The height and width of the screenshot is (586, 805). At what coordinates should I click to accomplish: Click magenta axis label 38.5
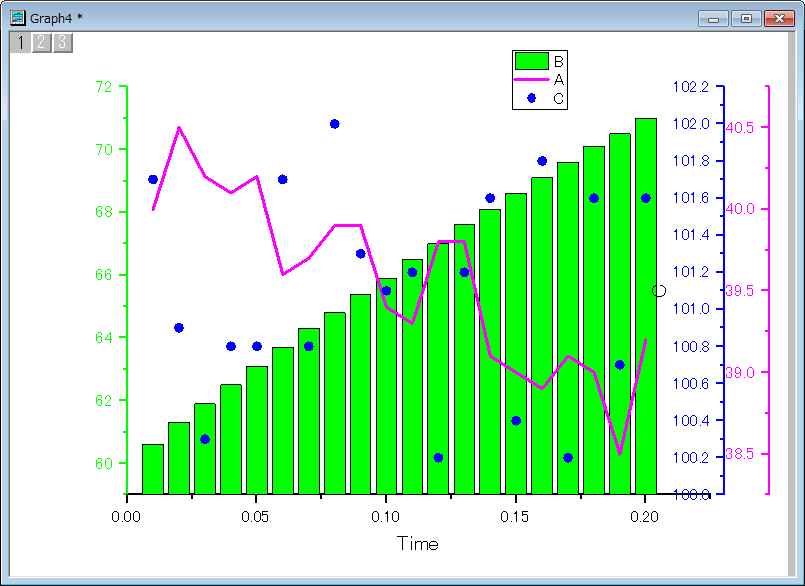740,453
